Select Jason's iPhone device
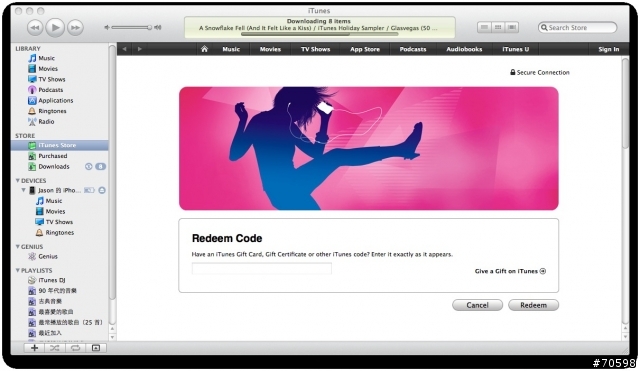This screenshot has width=640, height=371. [x=60, y=190]
